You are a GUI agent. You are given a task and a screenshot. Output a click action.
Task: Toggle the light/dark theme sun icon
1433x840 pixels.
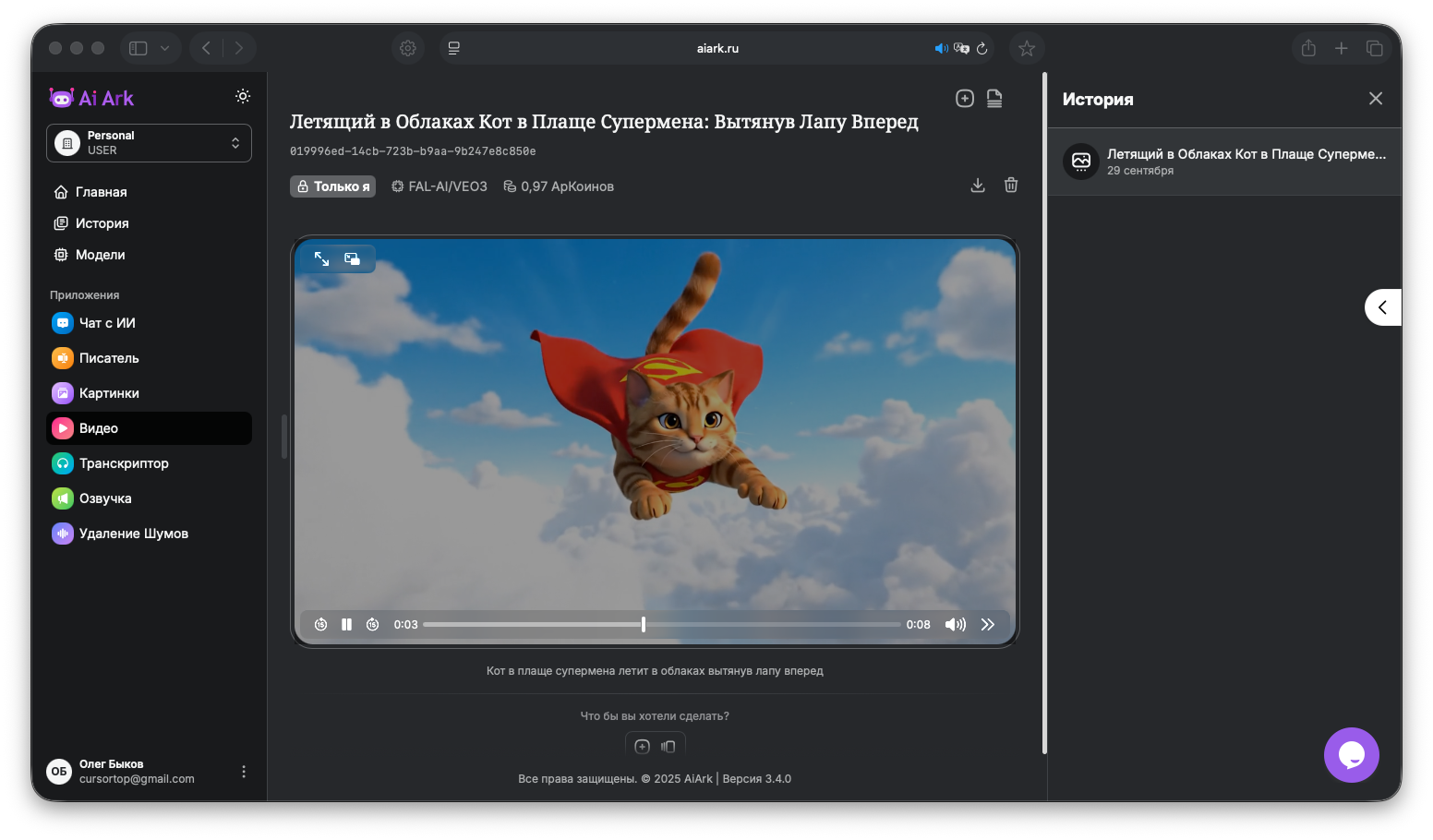coord(243,96)
